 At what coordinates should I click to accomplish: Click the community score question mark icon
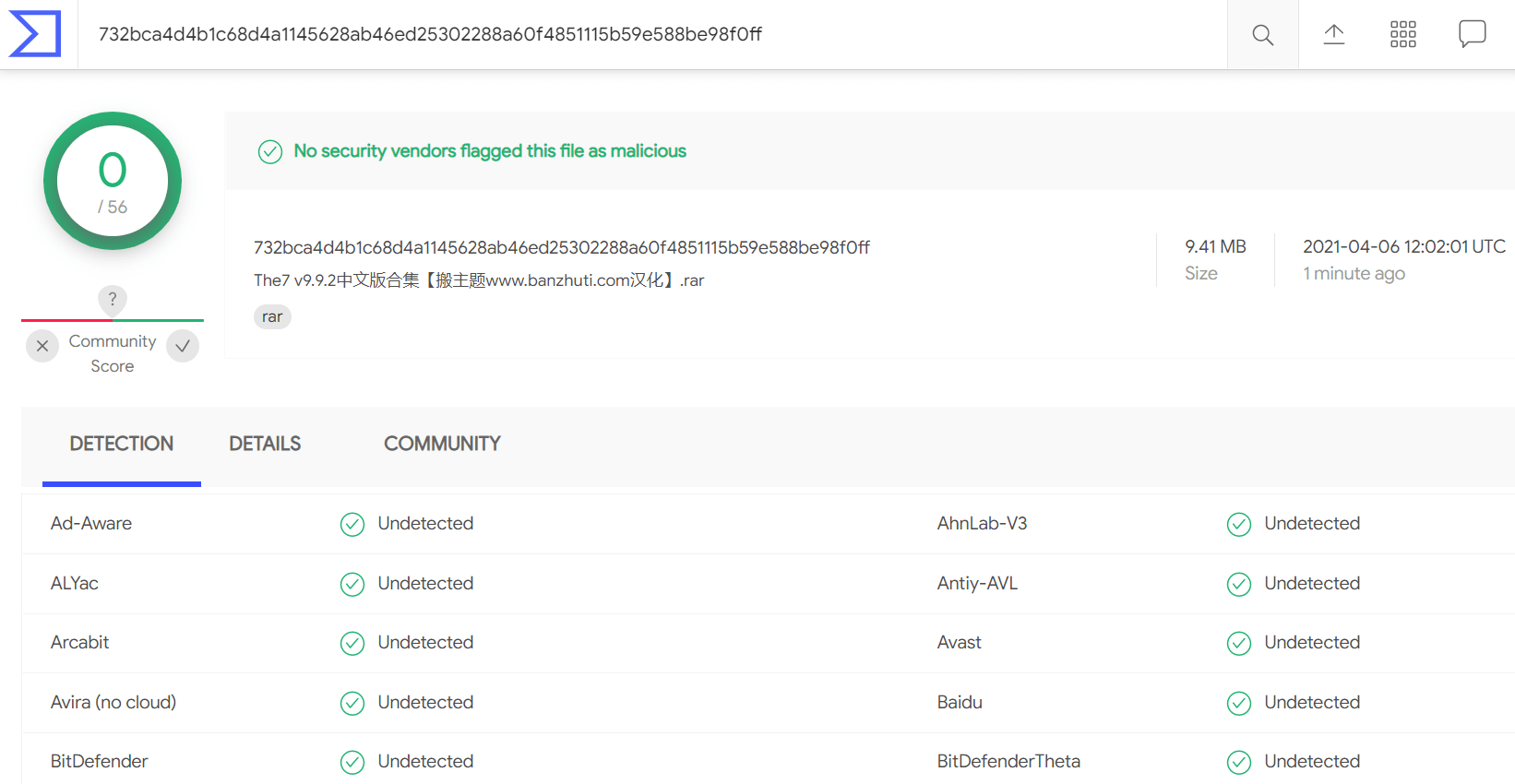click(113, 299)
